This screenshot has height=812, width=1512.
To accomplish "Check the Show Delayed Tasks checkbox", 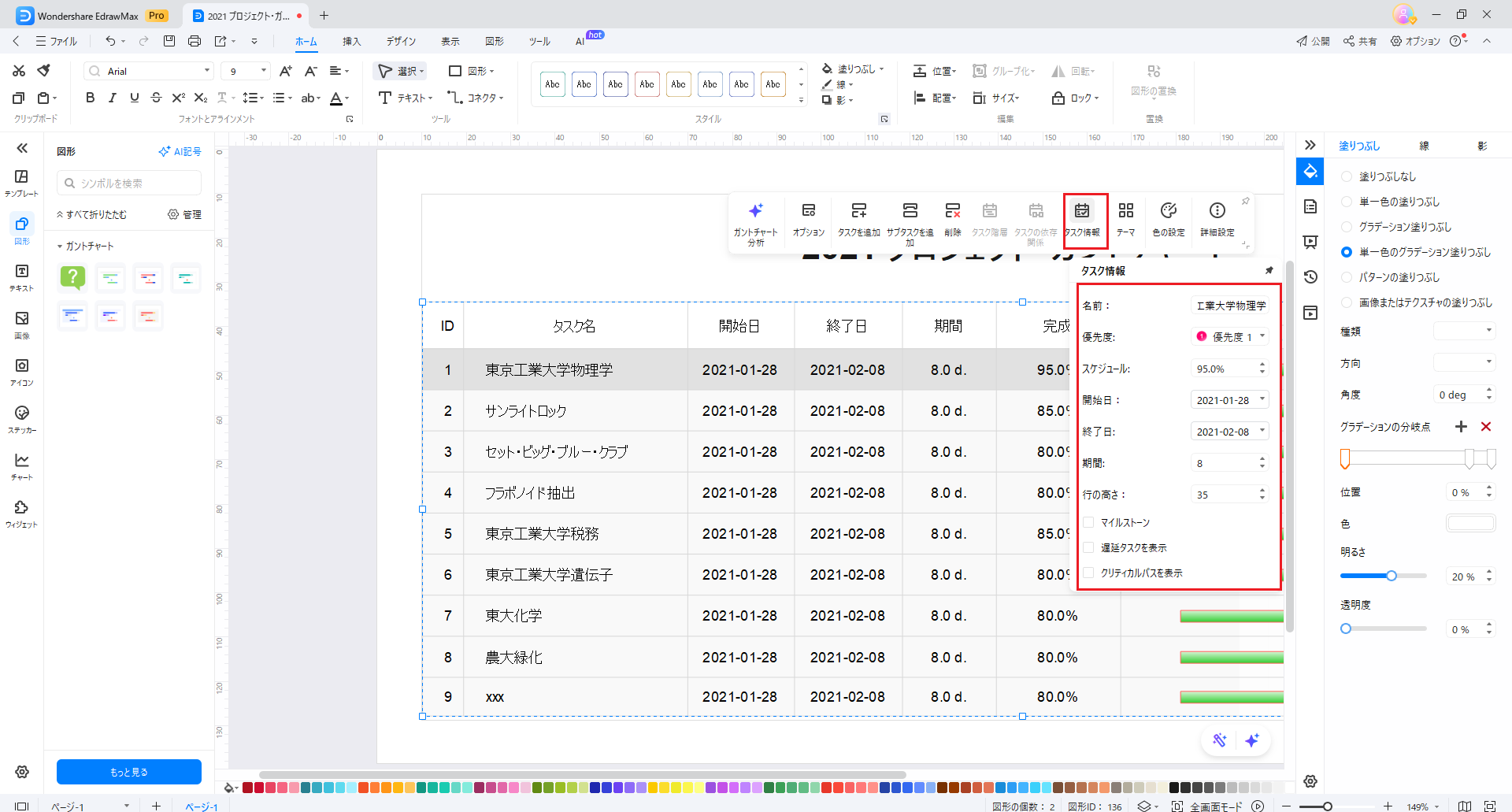I will [x=1088, y=547].
